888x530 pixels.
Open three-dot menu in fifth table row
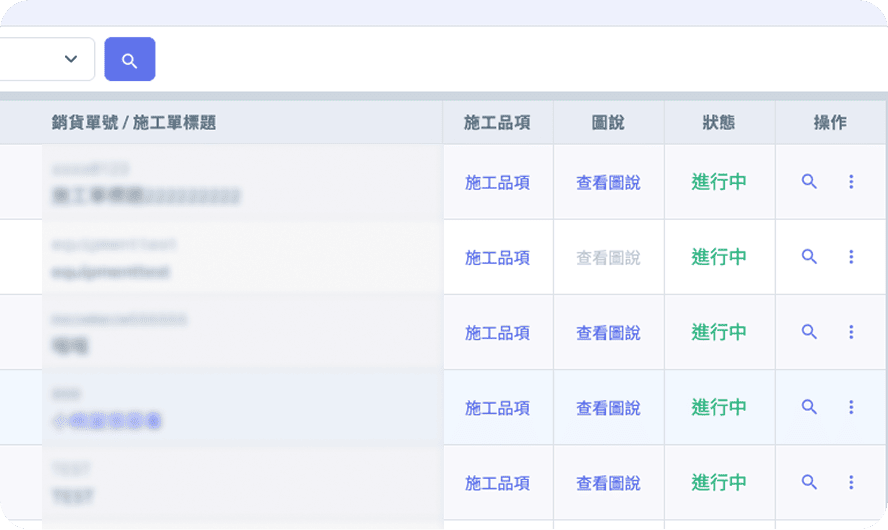pyautogui.click(x=851, y=482)
